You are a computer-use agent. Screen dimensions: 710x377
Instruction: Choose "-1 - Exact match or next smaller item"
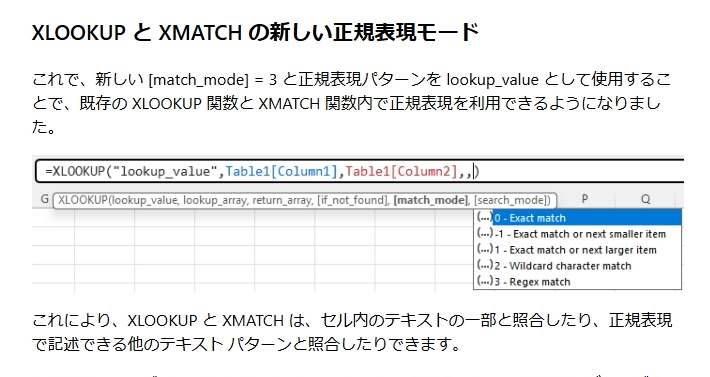tap(580, 234)
